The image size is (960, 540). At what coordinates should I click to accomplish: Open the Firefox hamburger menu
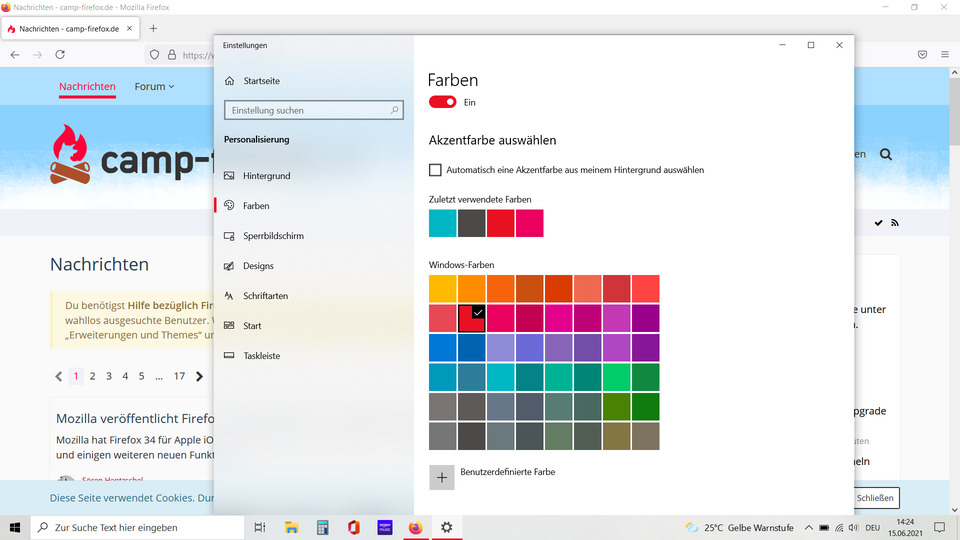click(944, 55)
